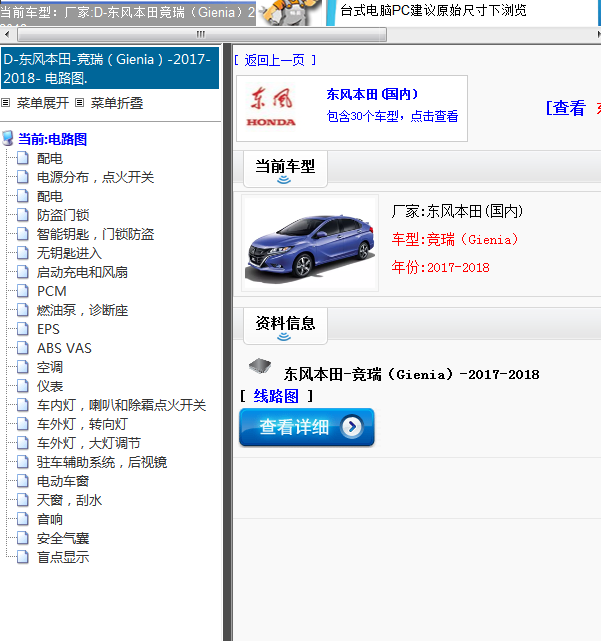Screen dimensions: 601x641
Task: Click the document icon beside EPS
Action: [x=22, y=329]
